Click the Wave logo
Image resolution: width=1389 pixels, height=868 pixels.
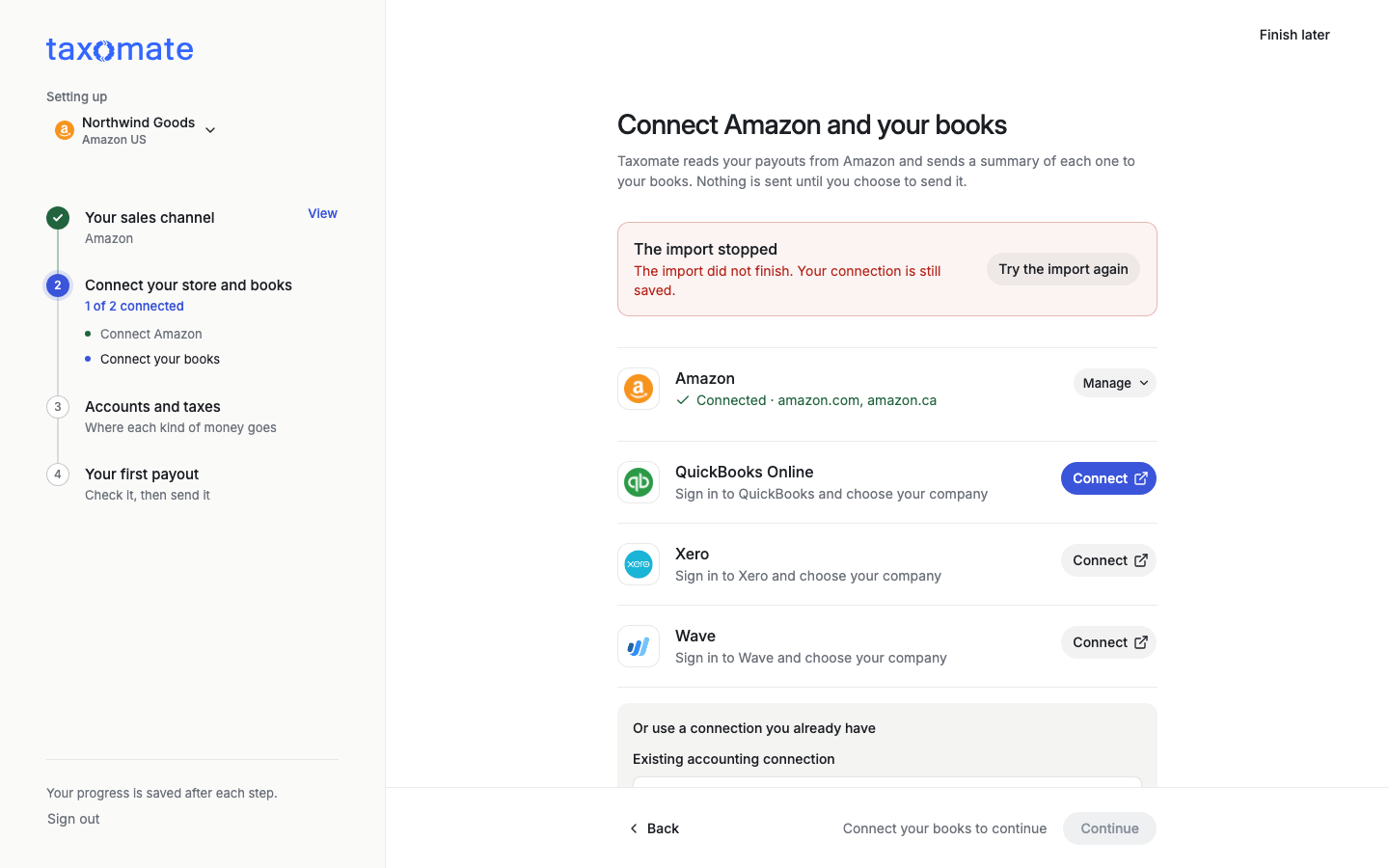639,646
